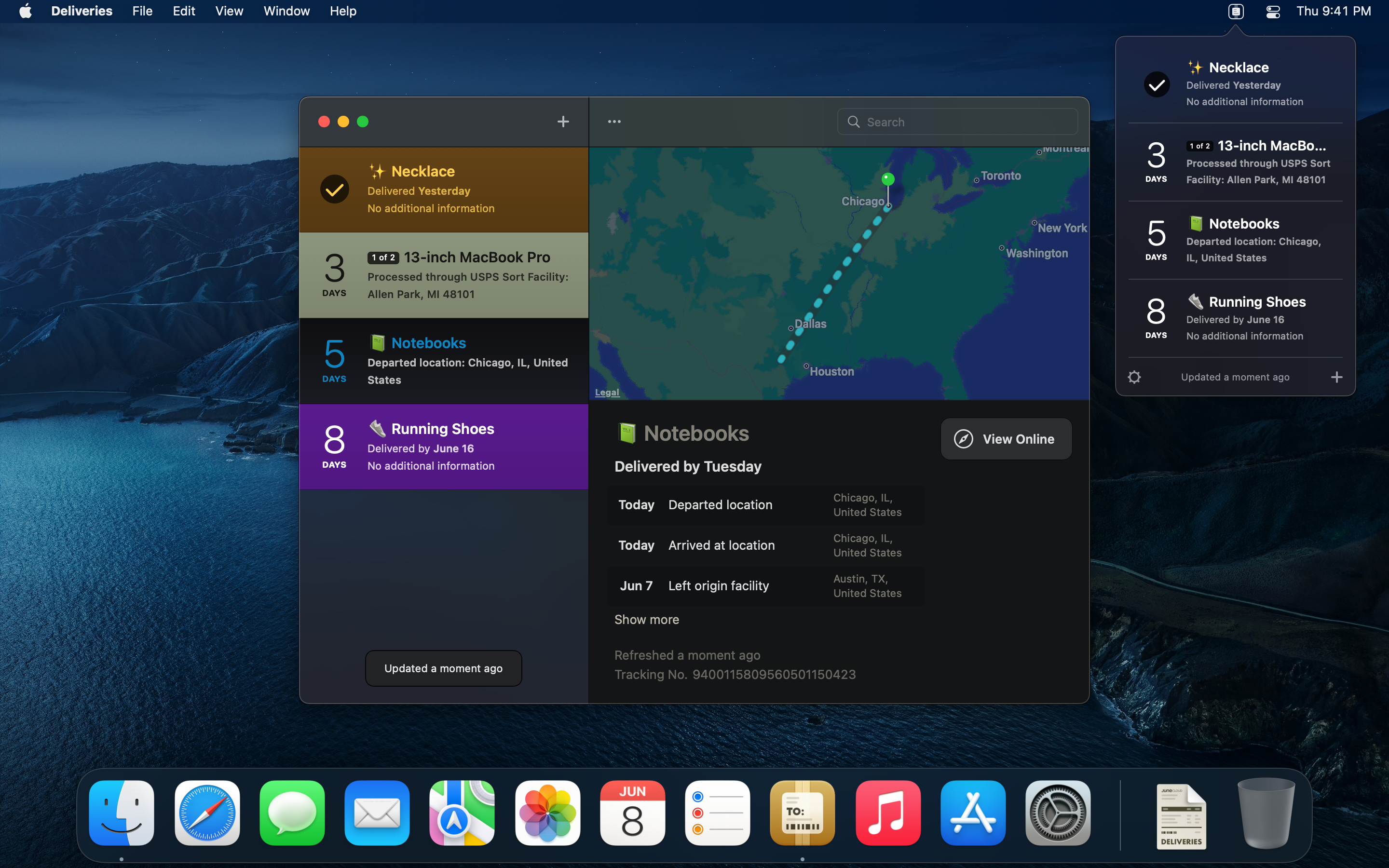Open the DELIVERIES document in the Dock

[x=1181, y=816]
